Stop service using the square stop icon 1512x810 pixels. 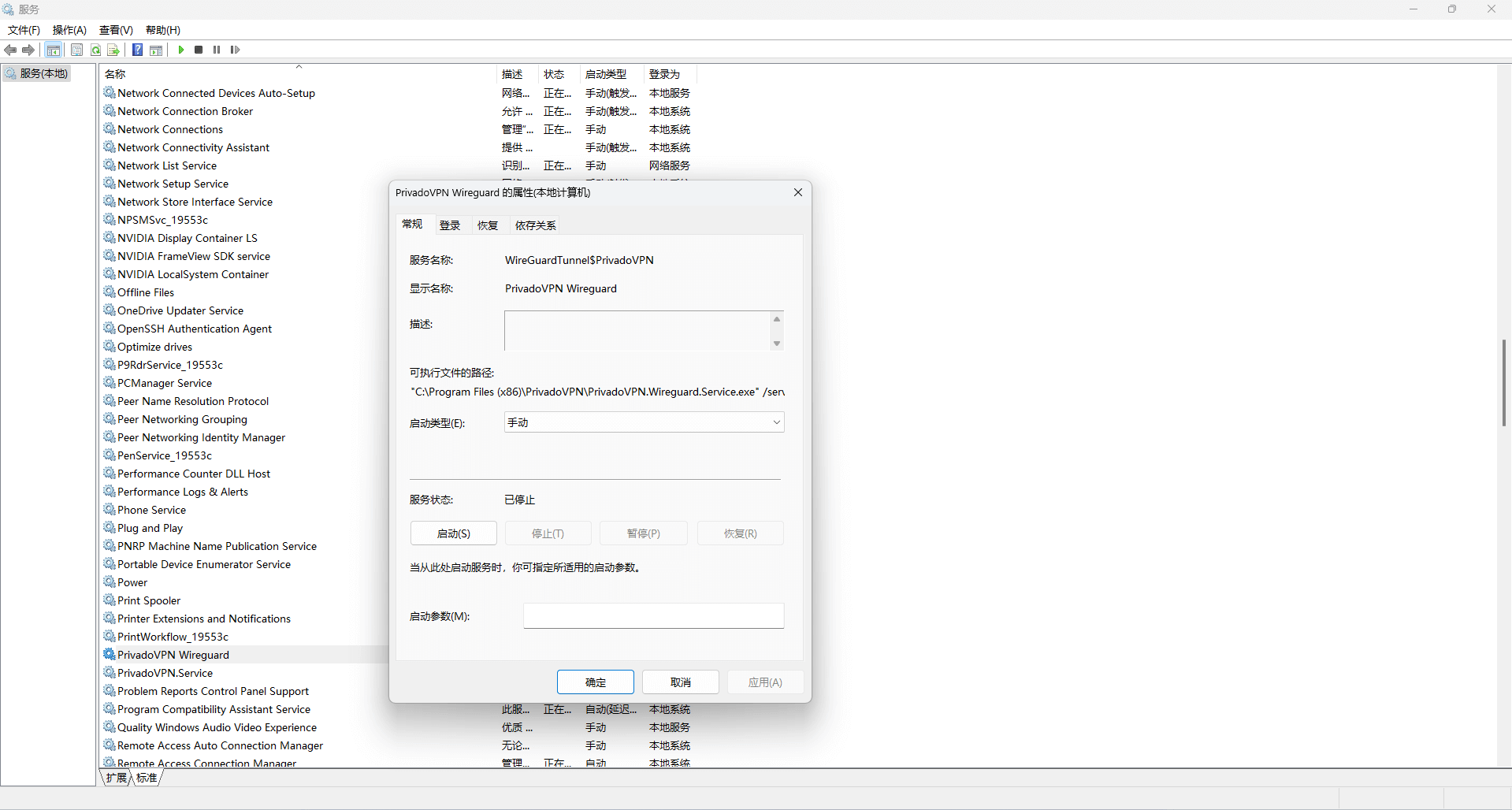pos(199,50)
